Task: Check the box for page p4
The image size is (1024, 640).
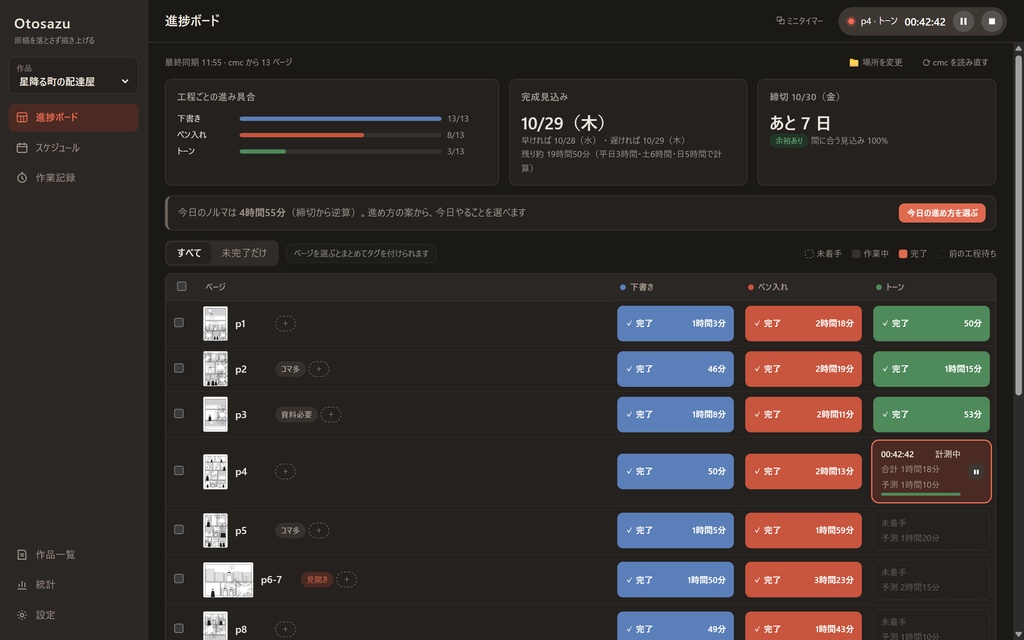Action: [x=179, y=471]
